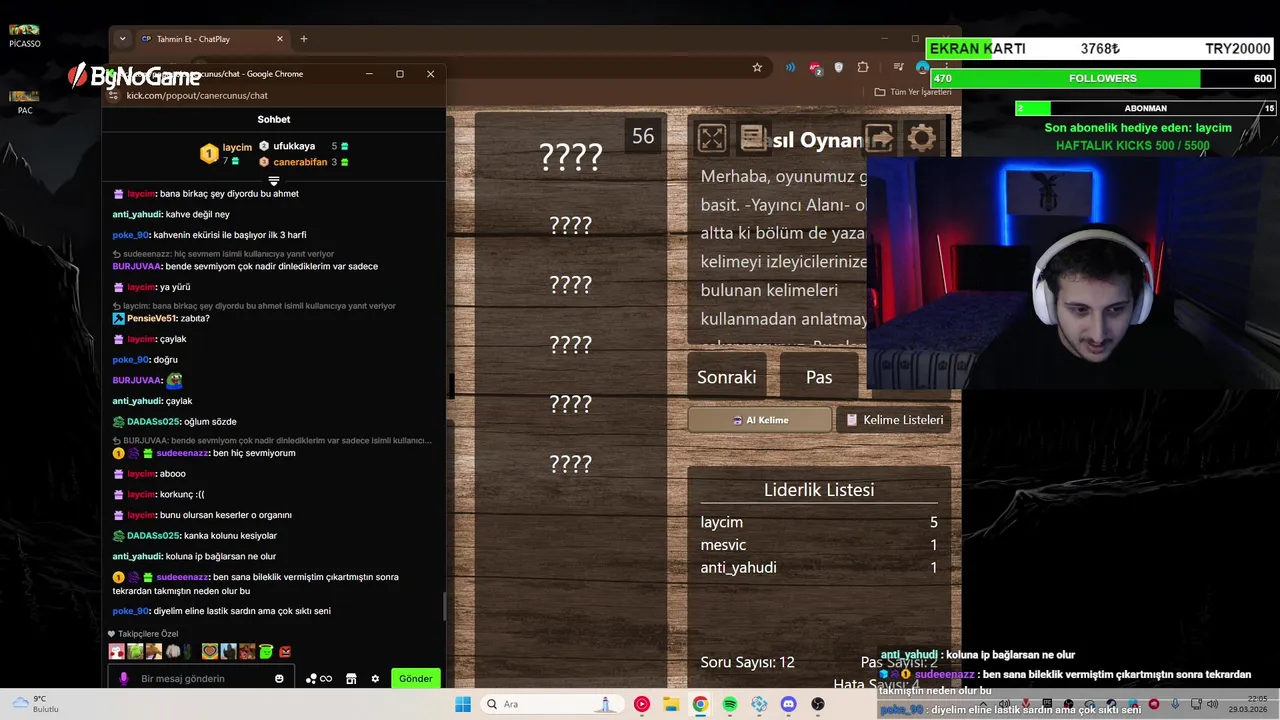Click the blue sound-wave extension icon
This screenshot has width=1280, height=720.
790,67
